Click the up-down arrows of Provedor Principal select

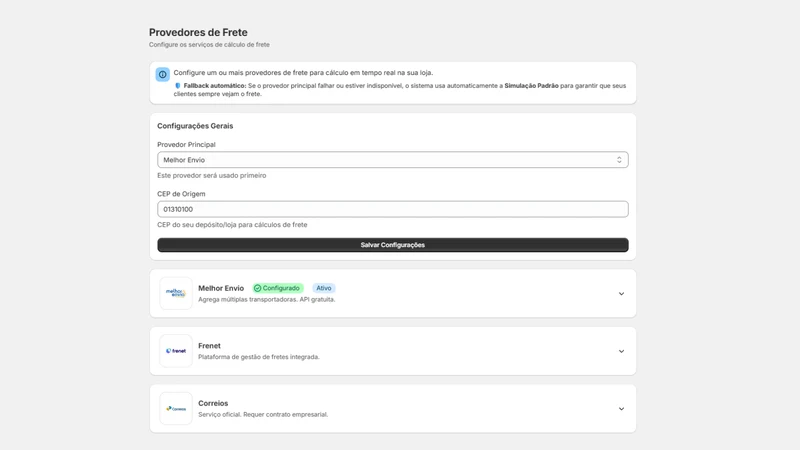coord(619,160)
